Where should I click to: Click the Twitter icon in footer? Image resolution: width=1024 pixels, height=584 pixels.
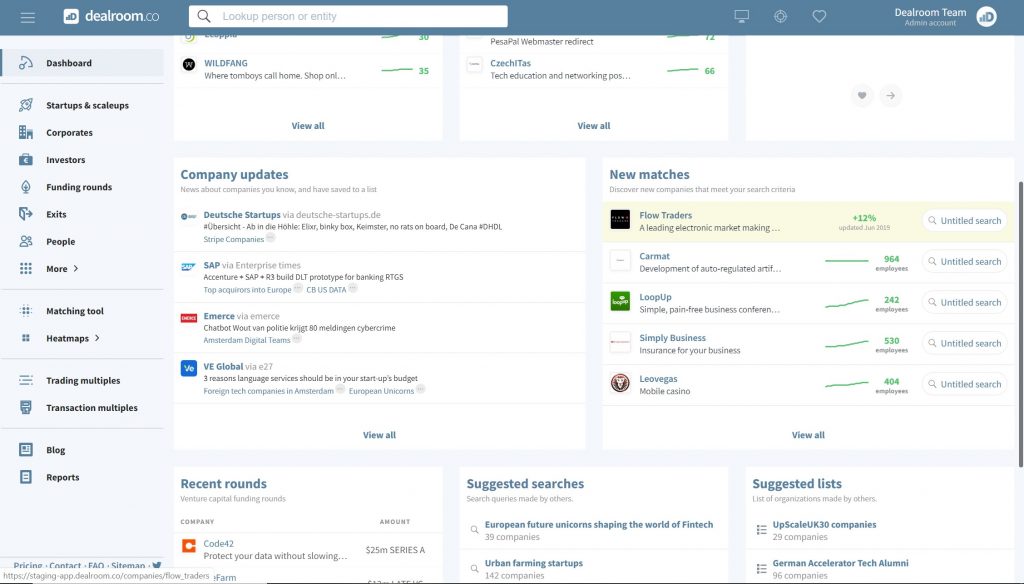point(157,566)
